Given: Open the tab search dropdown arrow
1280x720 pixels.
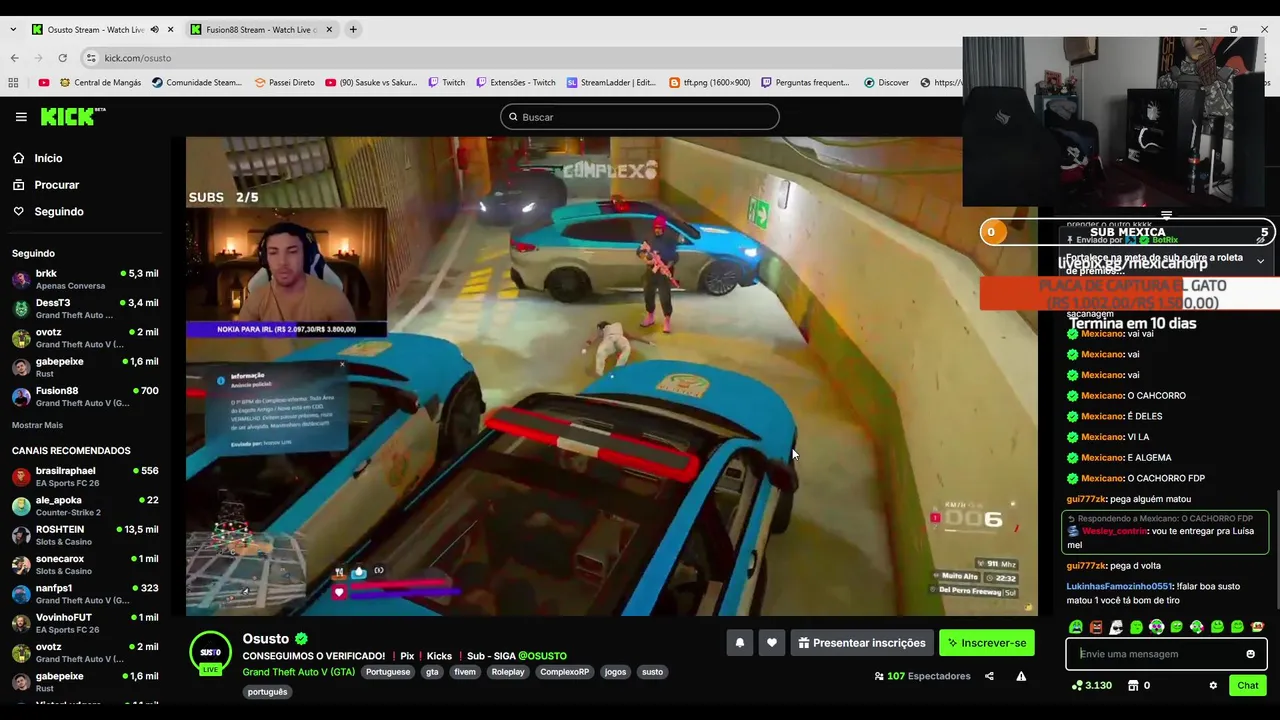Looking at the screenshot, I should pyautogui.click(x=13, y=29).
